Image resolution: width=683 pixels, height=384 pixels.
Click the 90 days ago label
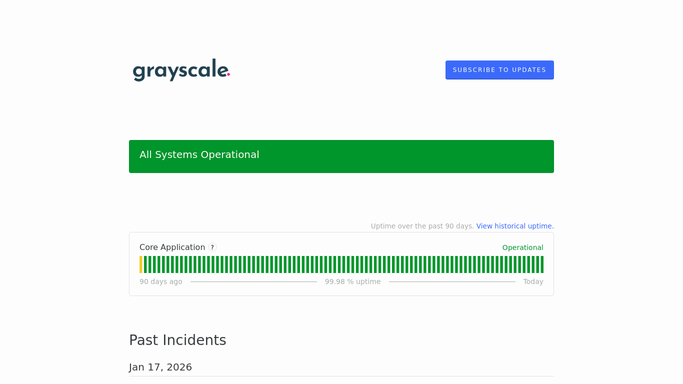[161, 282]
